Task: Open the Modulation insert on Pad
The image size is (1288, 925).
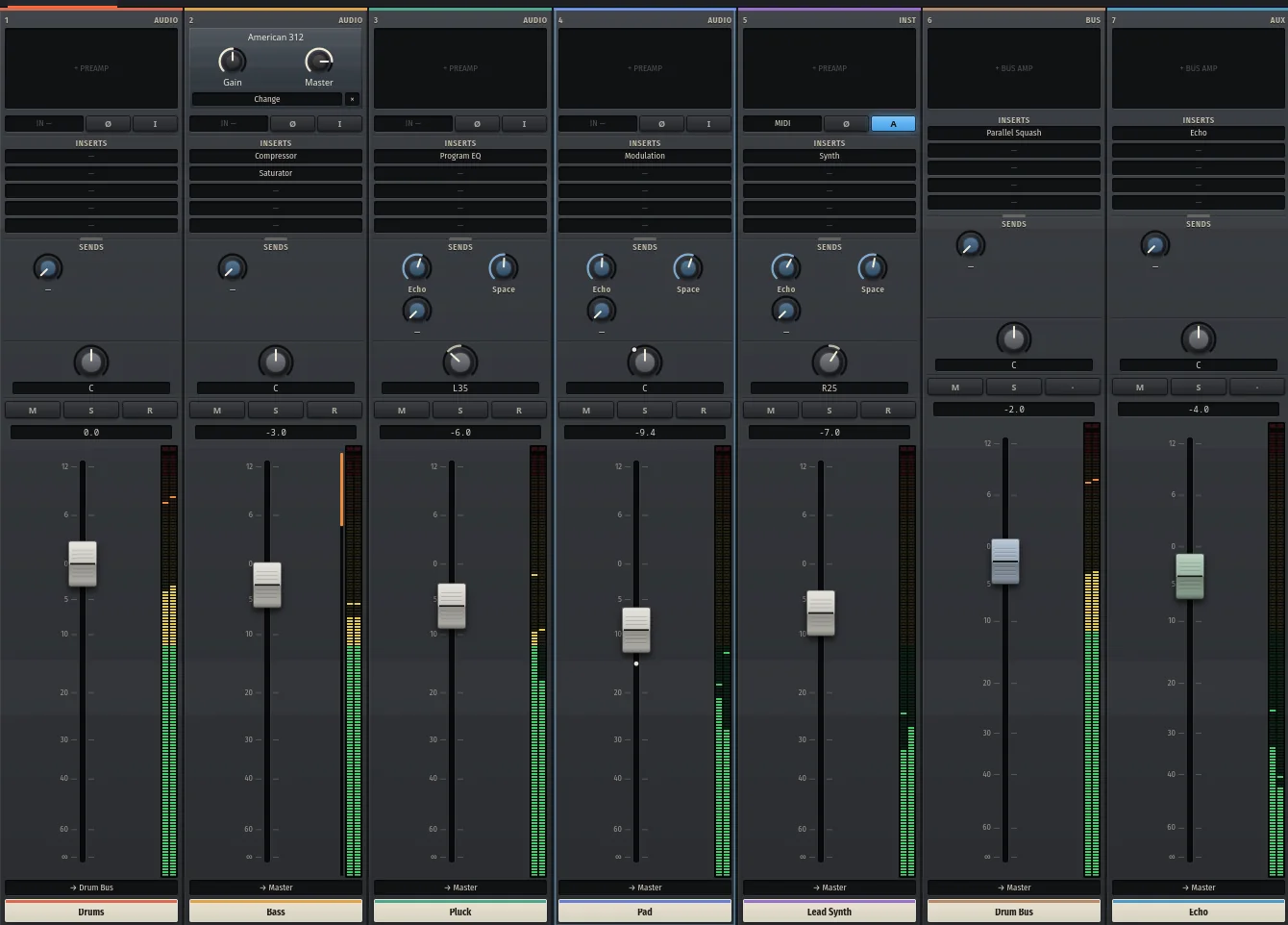Action: click(x=645, y=156)
